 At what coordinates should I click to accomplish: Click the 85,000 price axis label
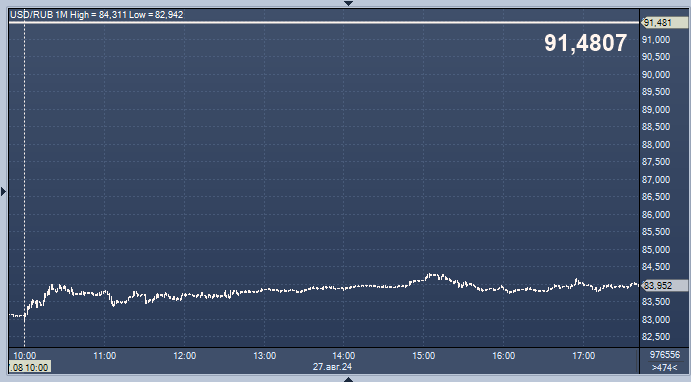click(656, 250)
